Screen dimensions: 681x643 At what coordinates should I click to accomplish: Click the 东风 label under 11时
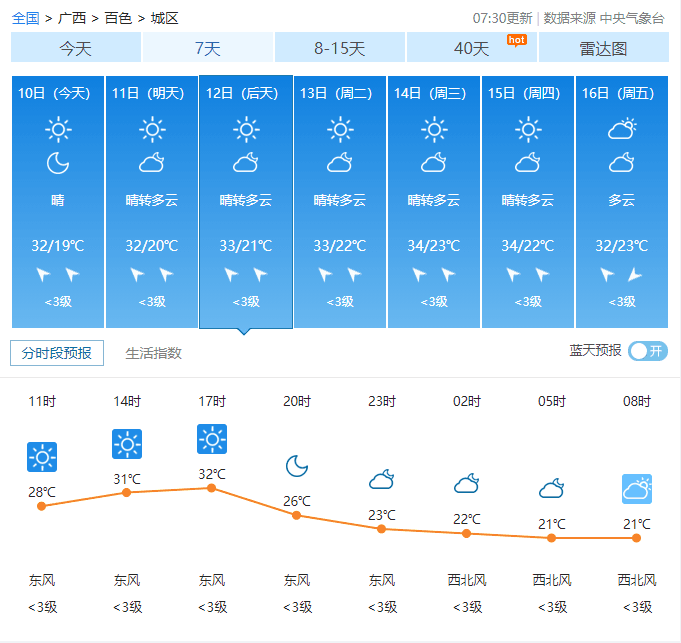point(42,580)
